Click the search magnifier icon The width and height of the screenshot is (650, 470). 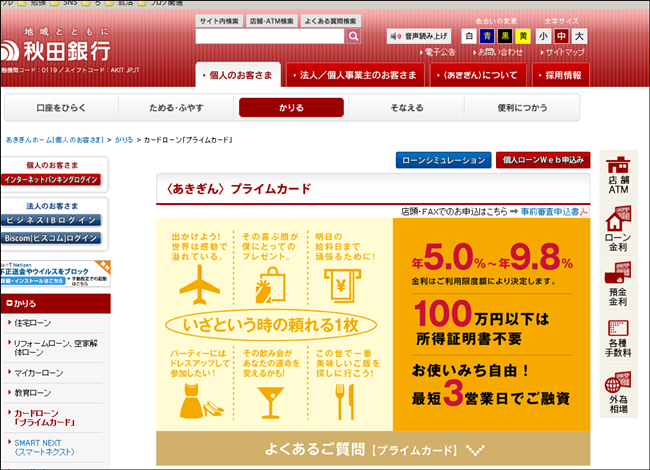353,36
